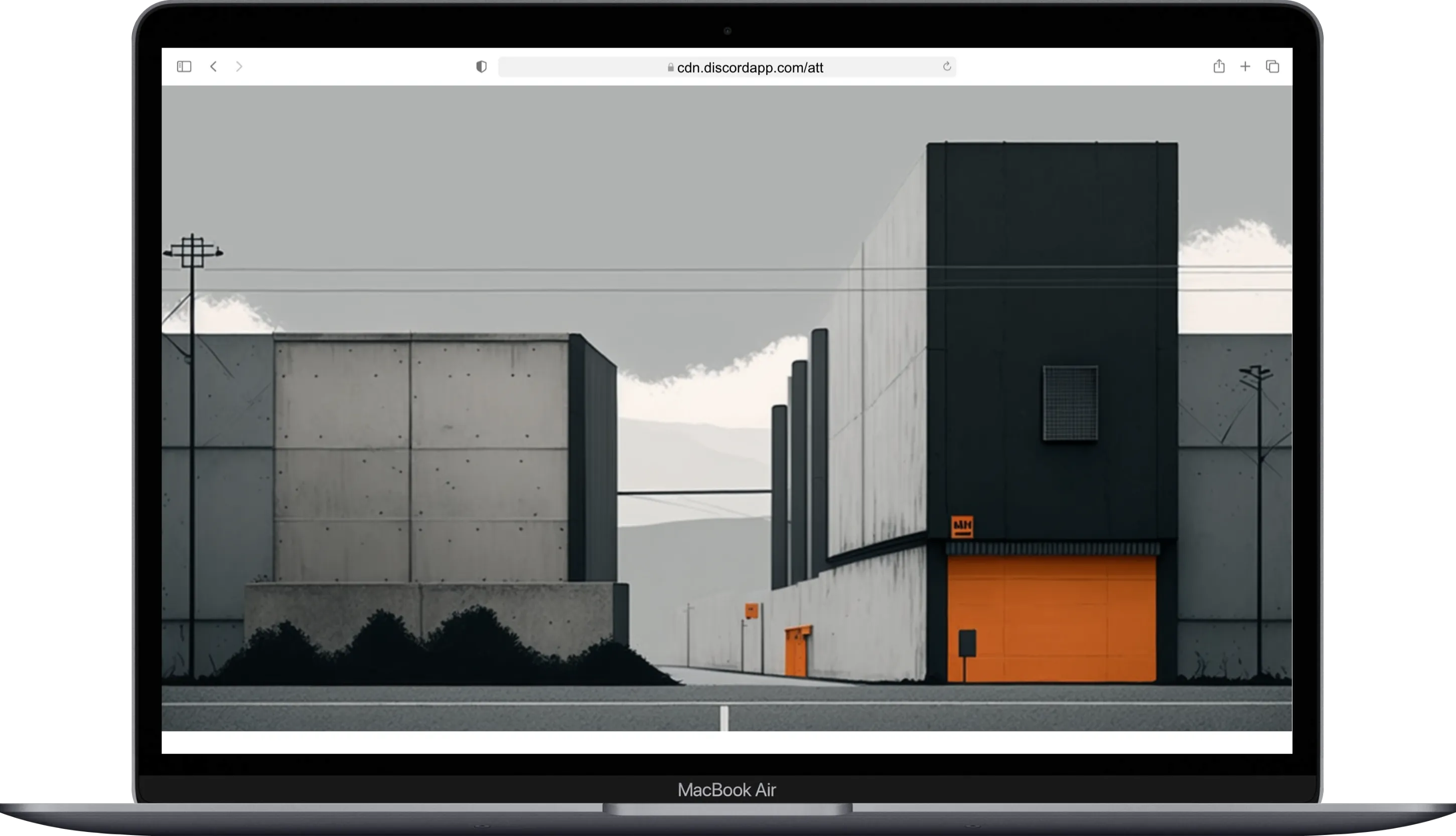This screenshot has height=836, width=1456.
Task: Click the utility pole on the left
Action: (193, 252)
